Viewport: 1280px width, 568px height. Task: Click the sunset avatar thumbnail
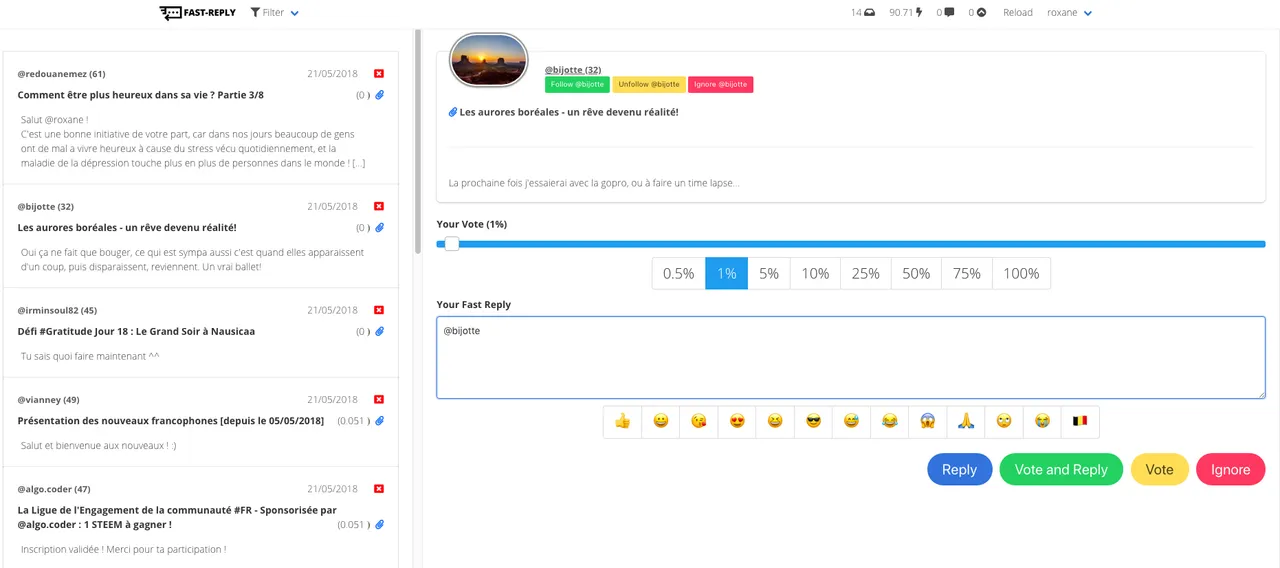tap(489, 61)
